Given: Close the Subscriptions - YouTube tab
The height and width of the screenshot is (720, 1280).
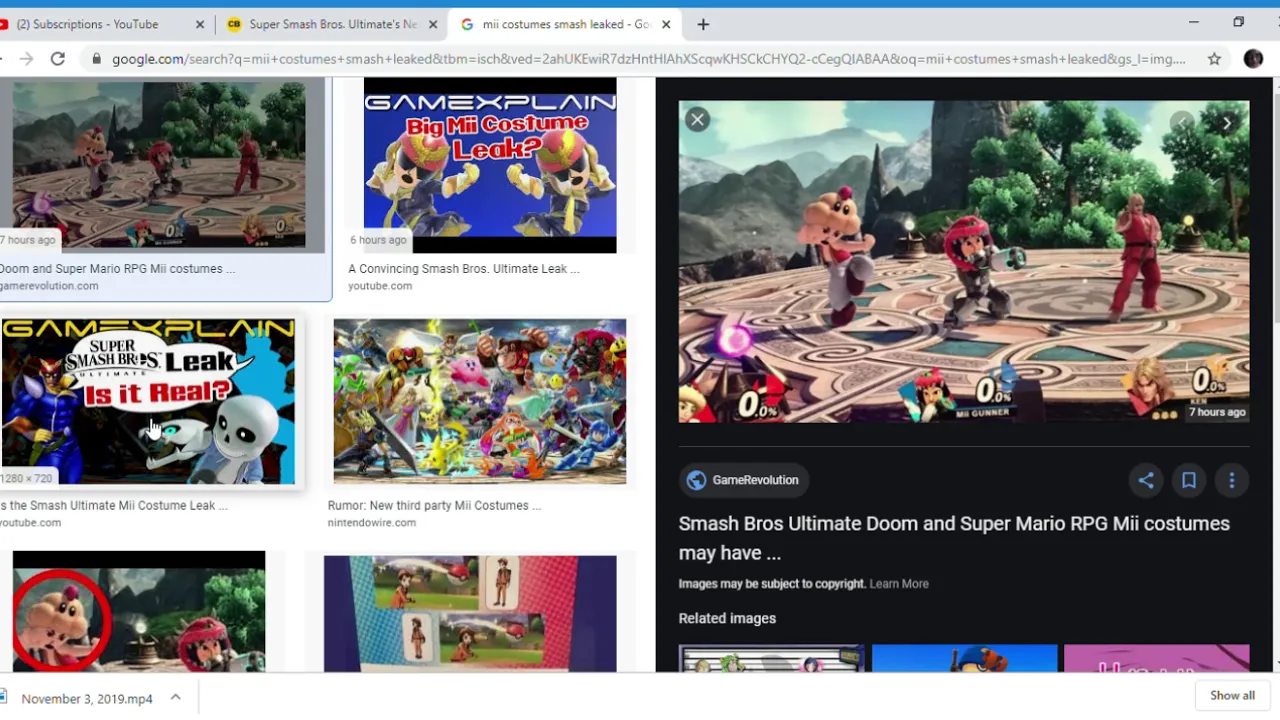Looking at the screenshot, I should (199, 24).
